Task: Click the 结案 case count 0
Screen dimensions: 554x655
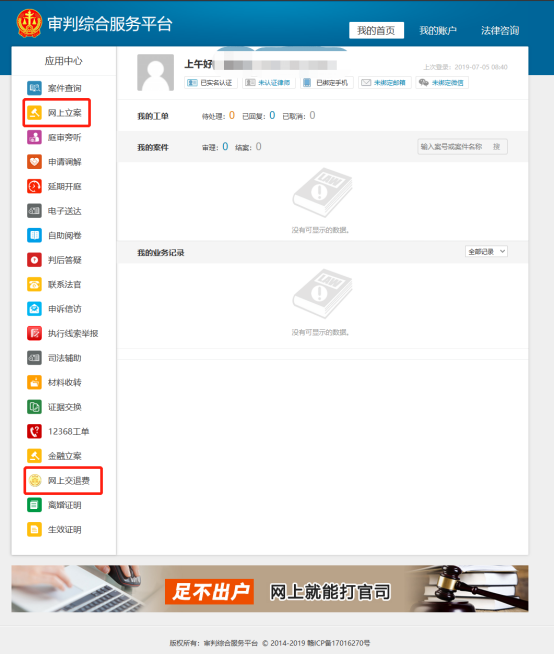Action: pyautogui.click(x=259, y=147)
